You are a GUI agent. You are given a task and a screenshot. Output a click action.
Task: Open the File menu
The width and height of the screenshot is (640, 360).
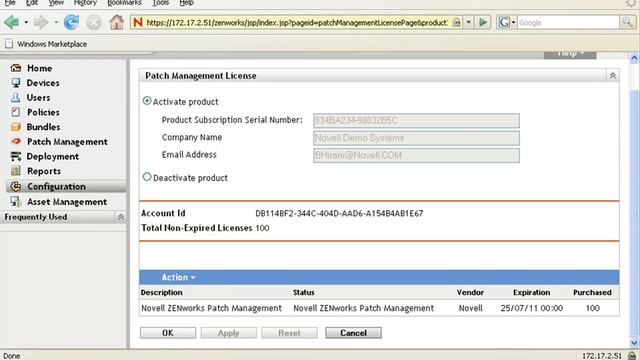pos(10,3)
